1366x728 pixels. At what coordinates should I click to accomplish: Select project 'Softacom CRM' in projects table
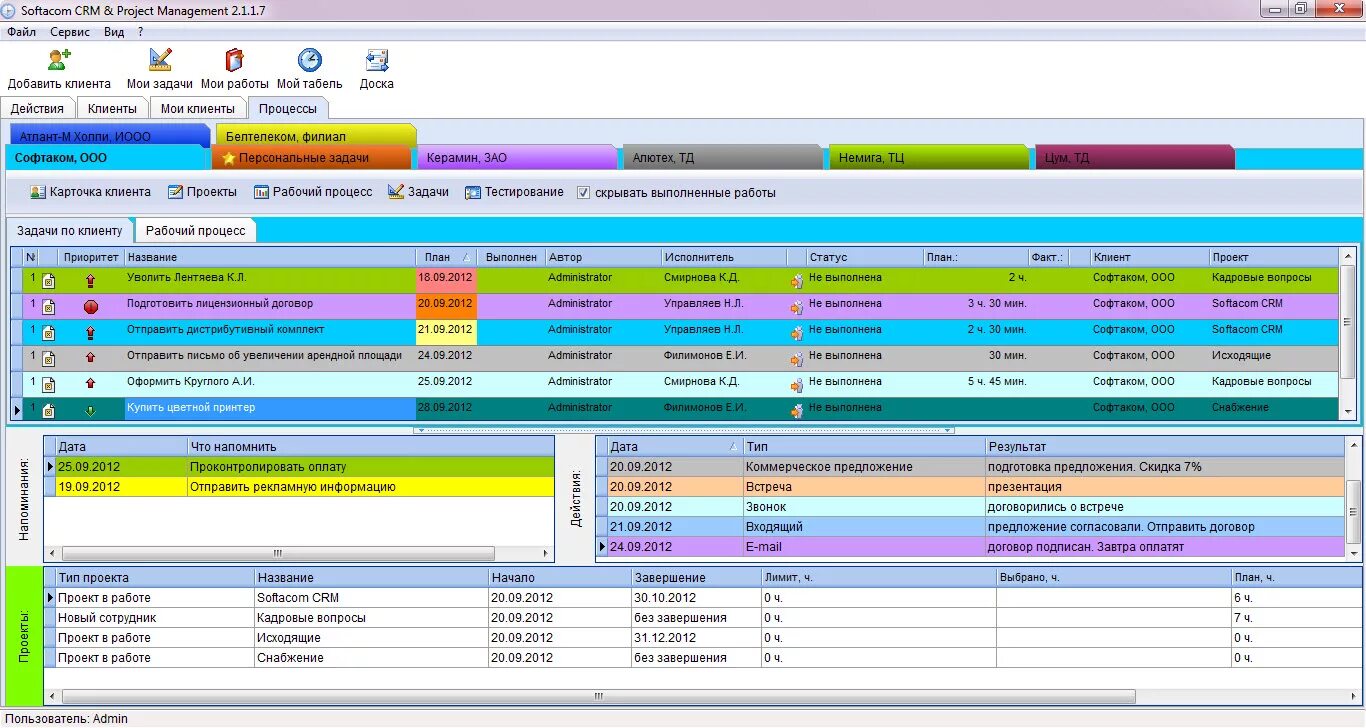click(703, 598)
